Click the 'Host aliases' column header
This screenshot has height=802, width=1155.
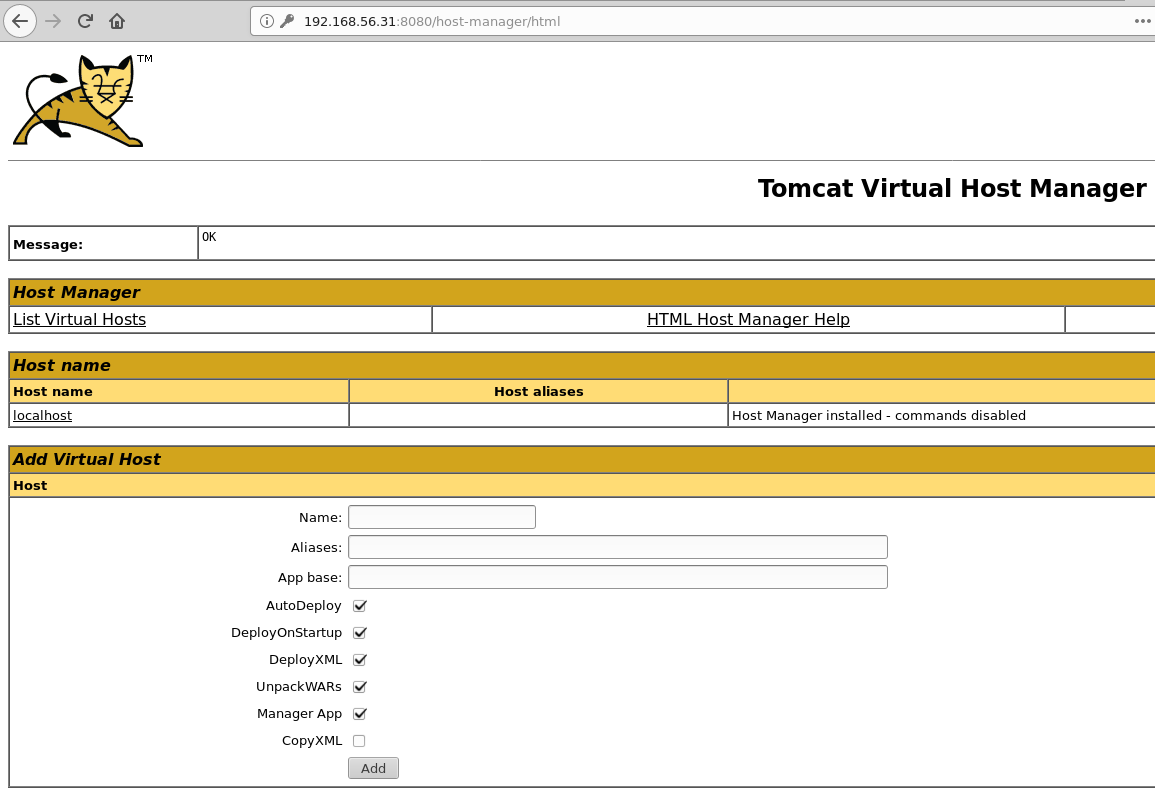pyautogui.click(x=538, y=392)
